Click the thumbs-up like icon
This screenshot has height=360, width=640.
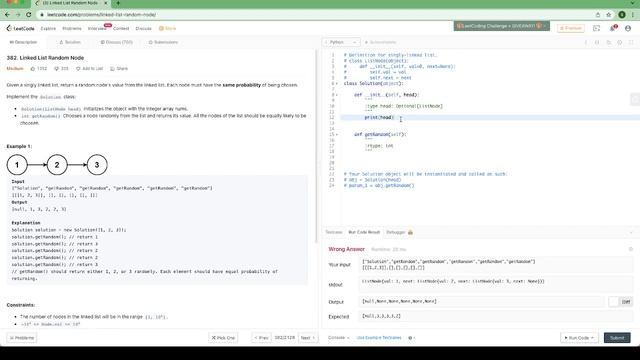tap(33, 69)
